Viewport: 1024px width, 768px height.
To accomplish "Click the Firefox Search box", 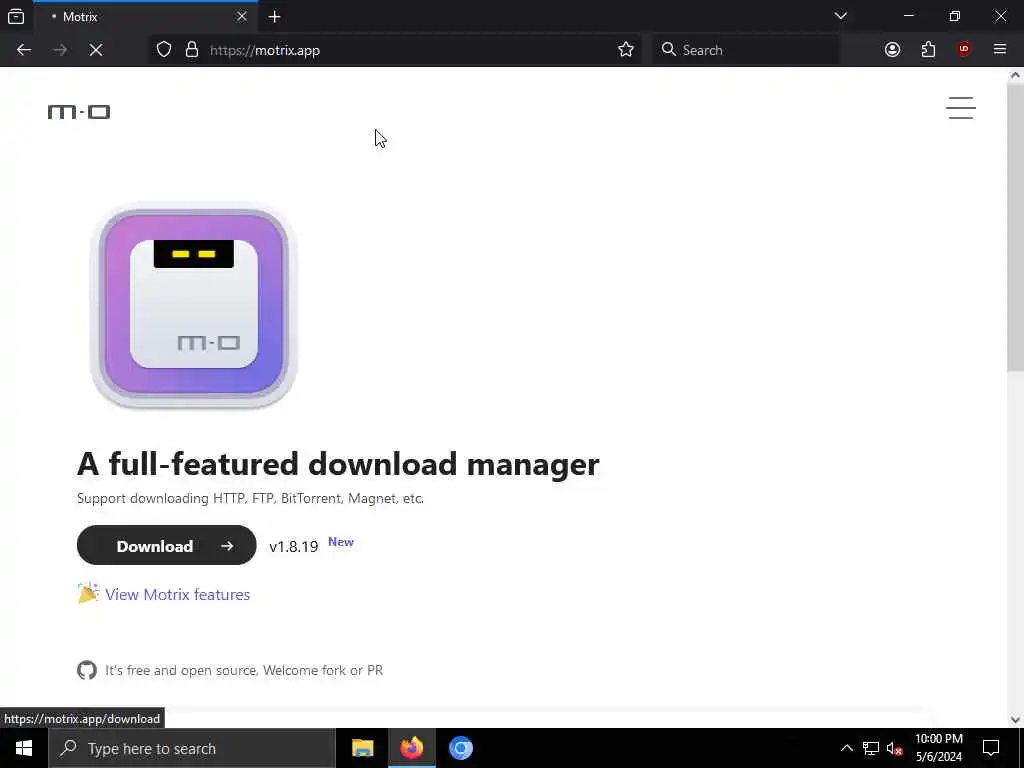I will (x=746, y=50).
